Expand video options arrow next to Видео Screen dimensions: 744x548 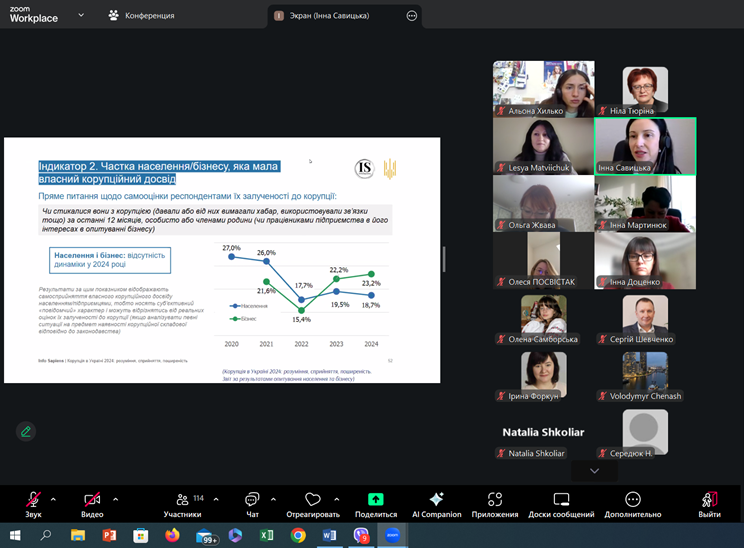pos(116,497)
